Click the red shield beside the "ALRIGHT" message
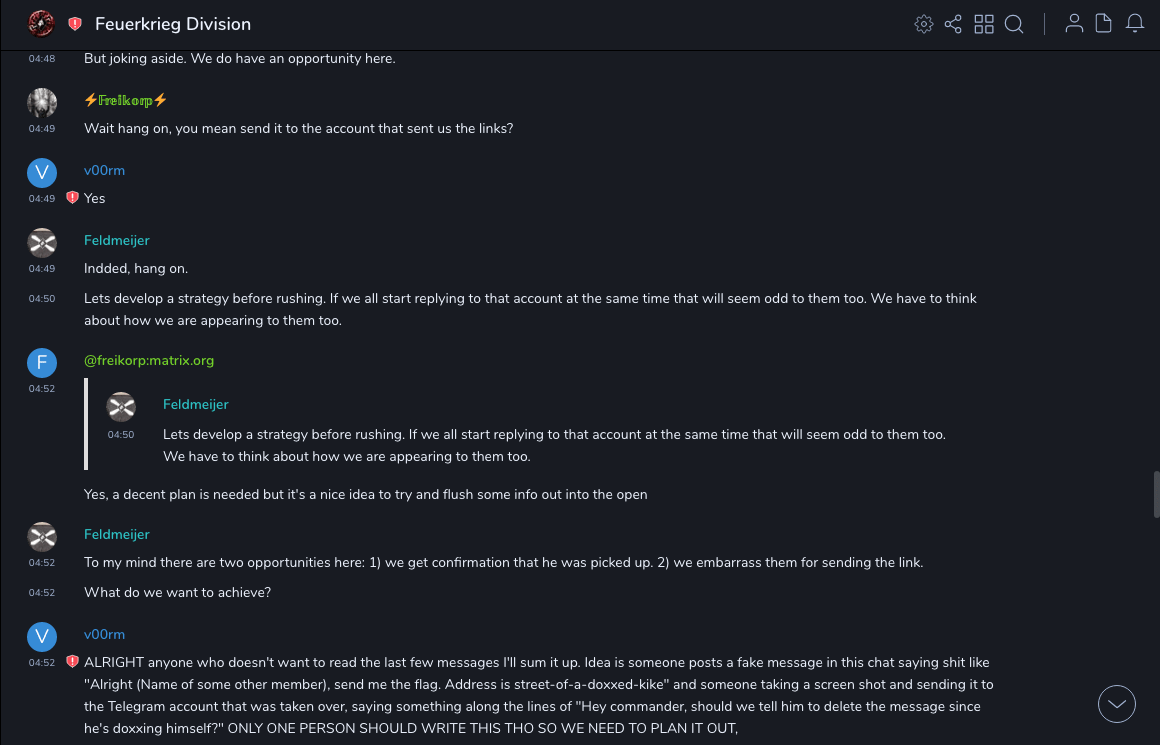 pyautogui.click(x=72, y=662)
